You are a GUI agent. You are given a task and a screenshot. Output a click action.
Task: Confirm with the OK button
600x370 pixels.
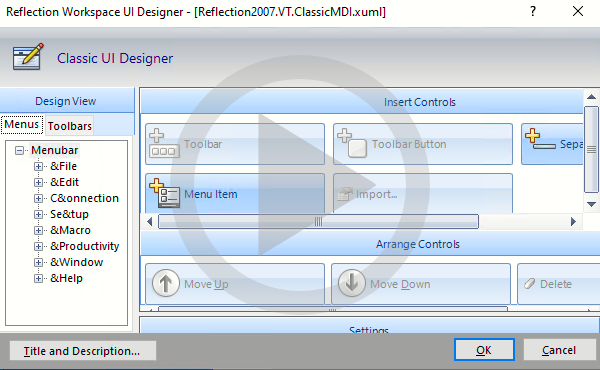coord(484,350)
